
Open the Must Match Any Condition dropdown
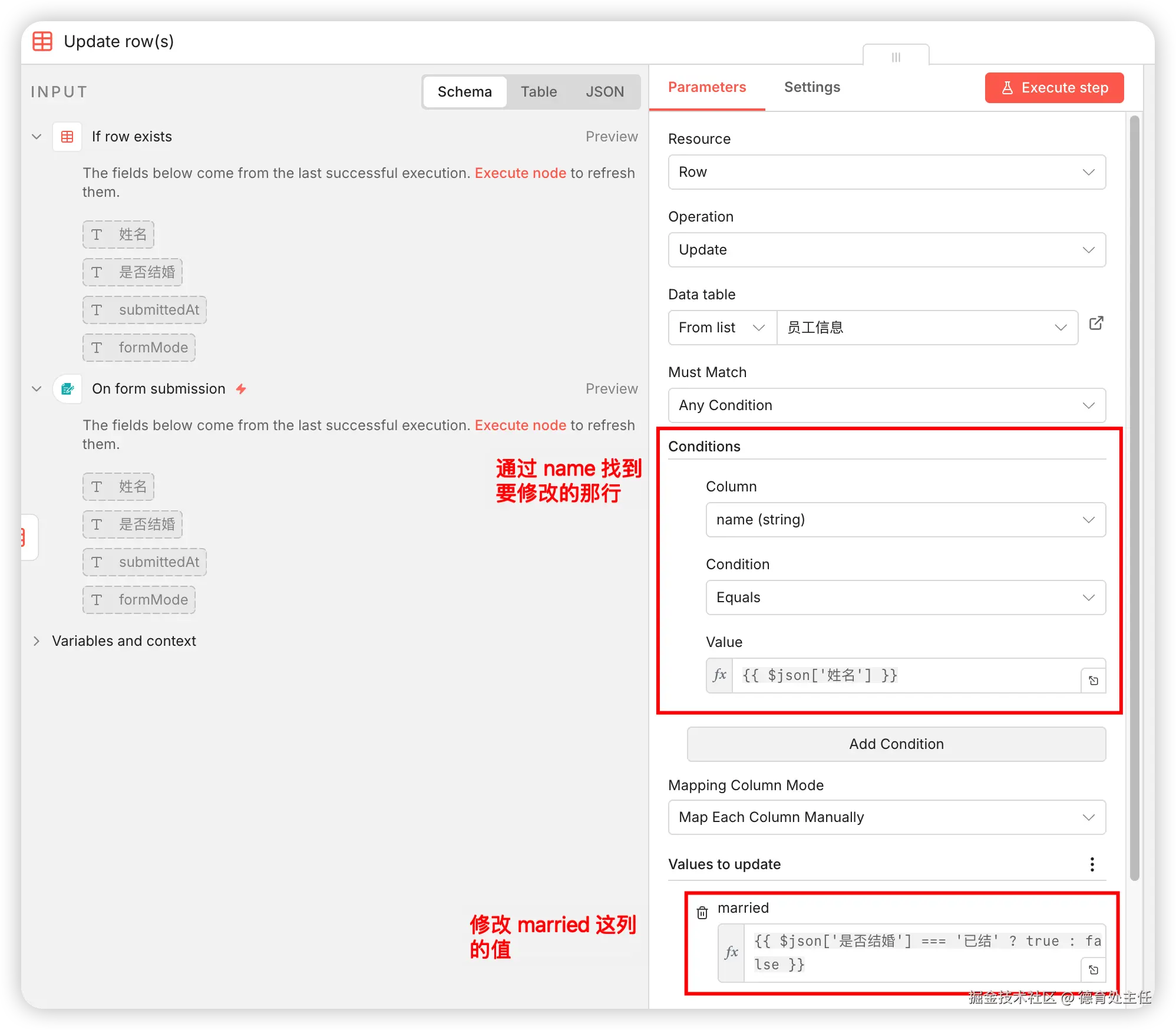886,405
